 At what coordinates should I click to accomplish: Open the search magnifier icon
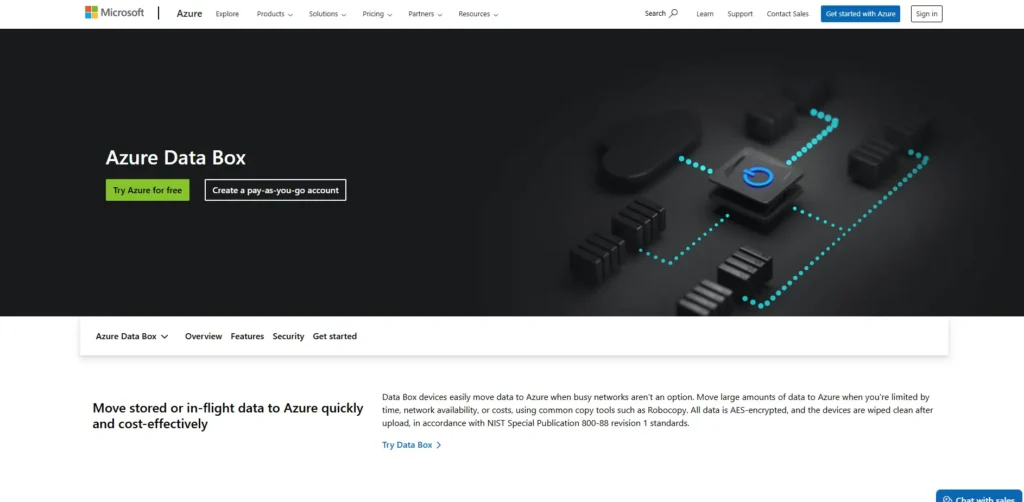674,13
